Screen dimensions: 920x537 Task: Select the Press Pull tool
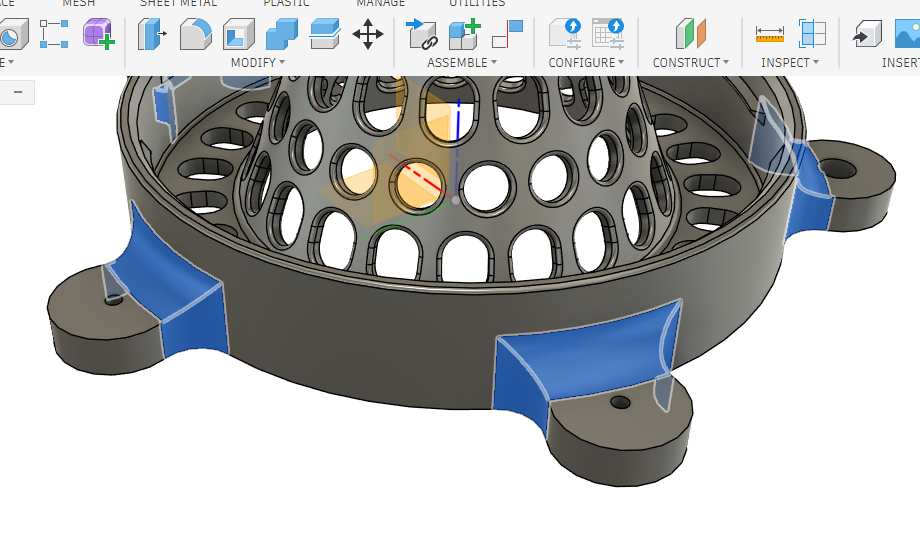[x=151, y=35]
